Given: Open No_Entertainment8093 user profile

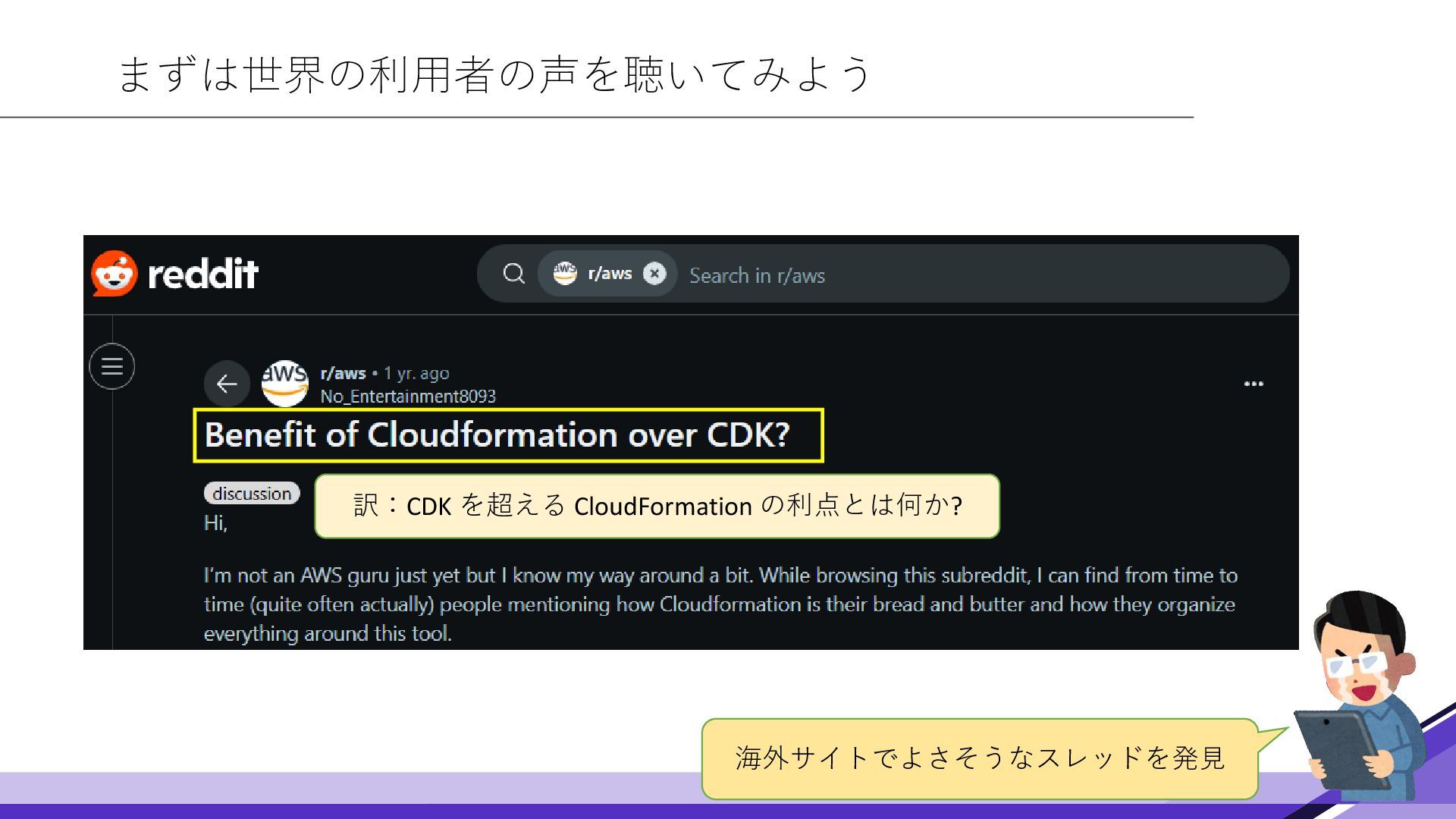Looking at the screenshot, I should 408,397.
